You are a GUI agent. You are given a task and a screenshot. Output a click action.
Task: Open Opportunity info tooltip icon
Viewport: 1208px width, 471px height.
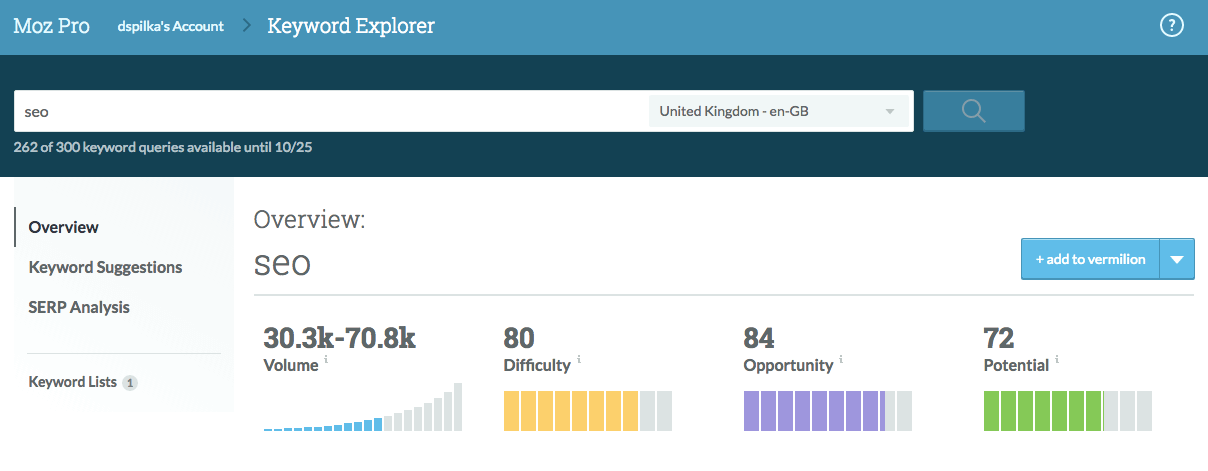(x=841, y=360)
